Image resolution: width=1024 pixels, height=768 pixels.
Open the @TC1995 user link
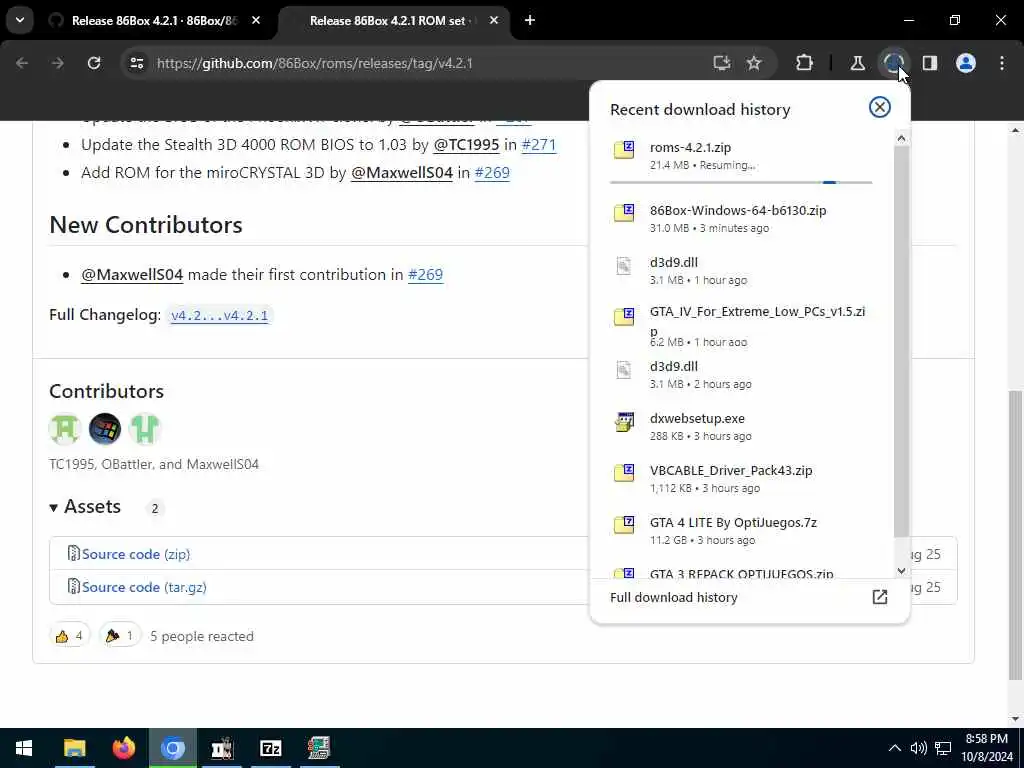point(466,144)
